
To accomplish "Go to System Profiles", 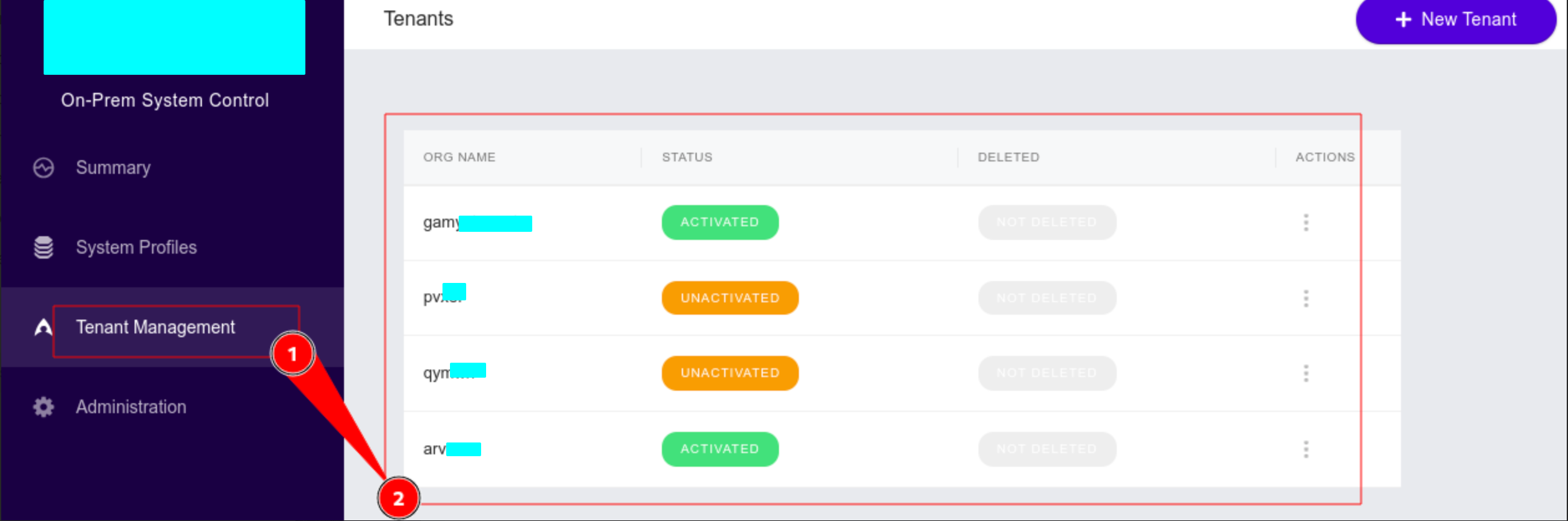I will pos(136,247).
